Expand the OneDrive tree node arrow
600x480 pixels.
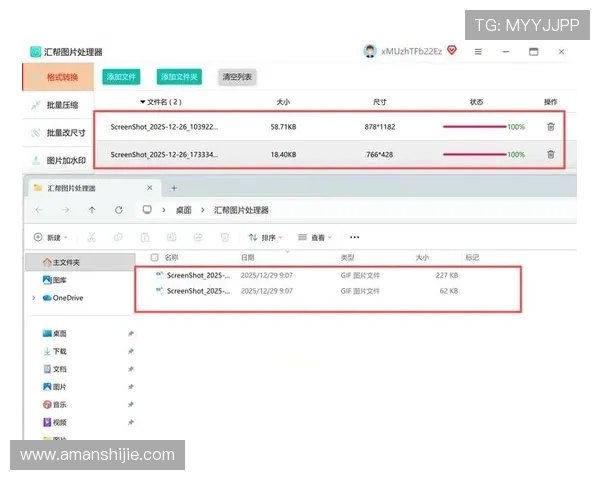34,298
